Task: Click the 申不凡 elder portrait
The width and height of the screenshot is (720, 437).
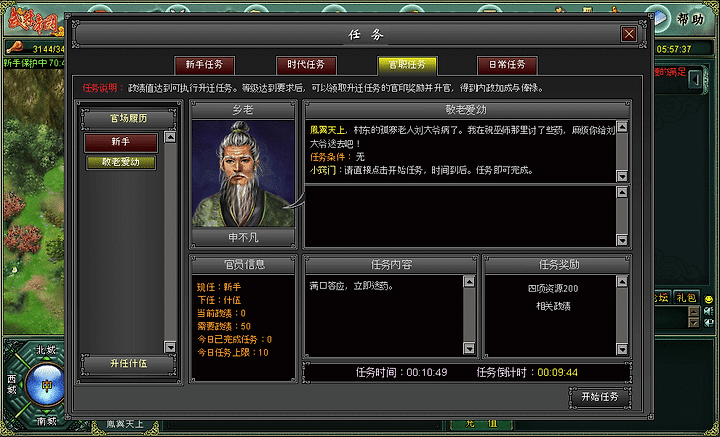Action: tap(243, 174)
